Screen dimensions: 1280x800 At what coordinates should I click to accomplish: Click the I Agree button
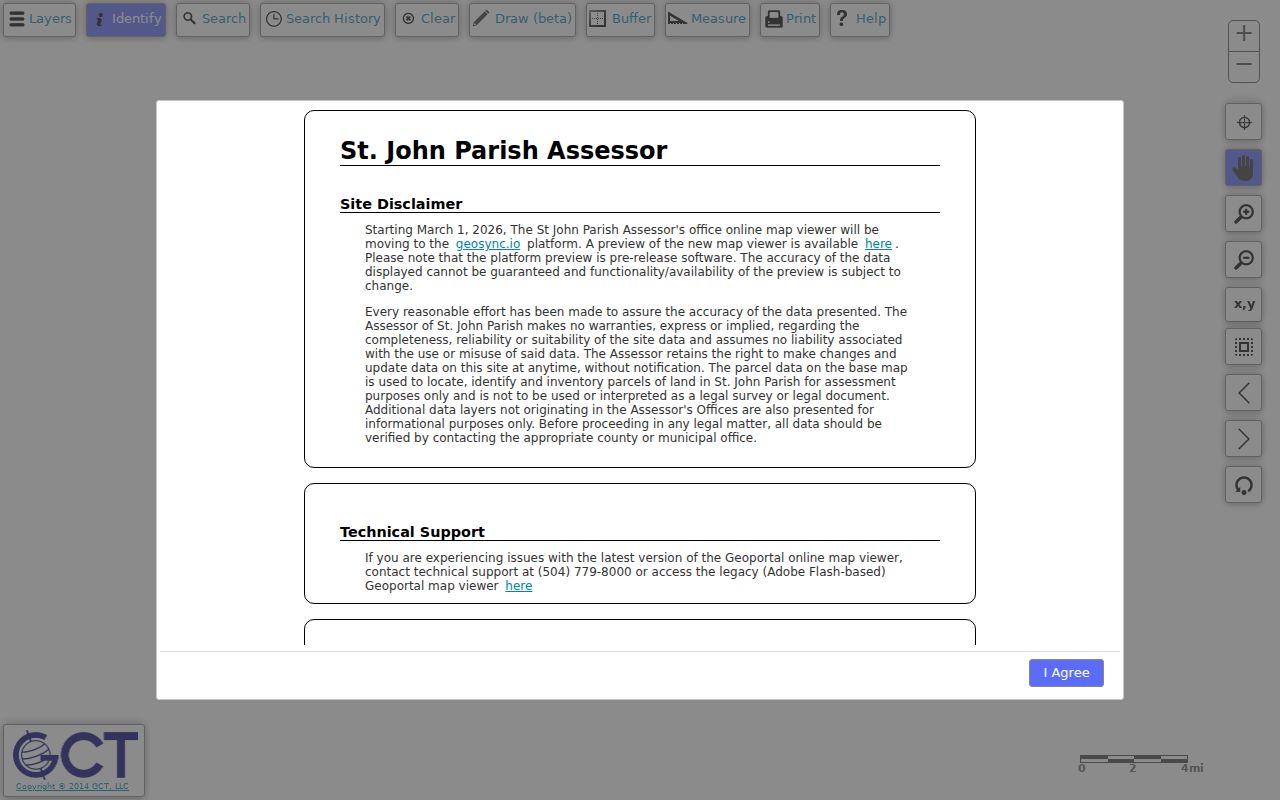click(1066, 673)
